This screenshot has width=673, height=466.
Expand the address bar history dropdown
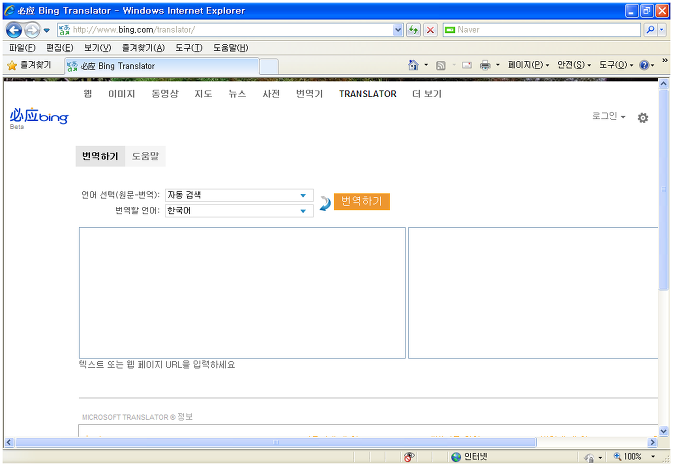[x=398, y=30]
